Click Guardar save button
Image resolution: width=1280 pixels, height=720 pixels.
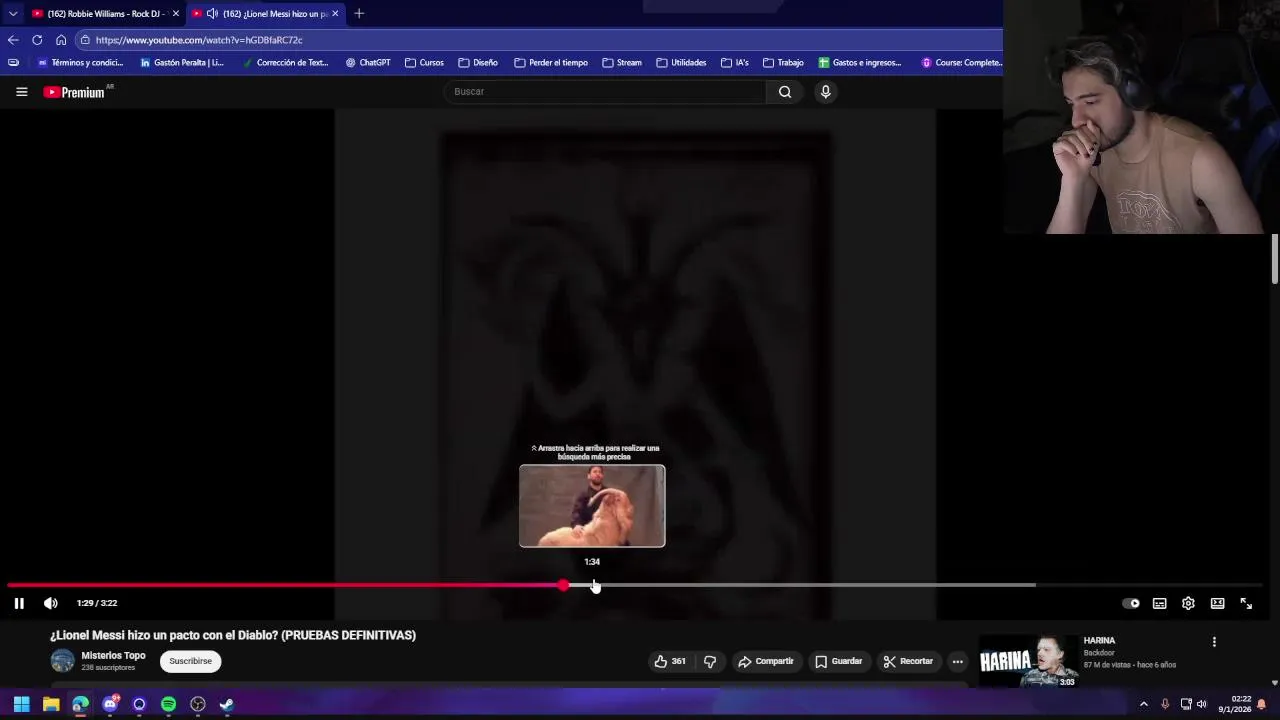click(x=838, y=661)
